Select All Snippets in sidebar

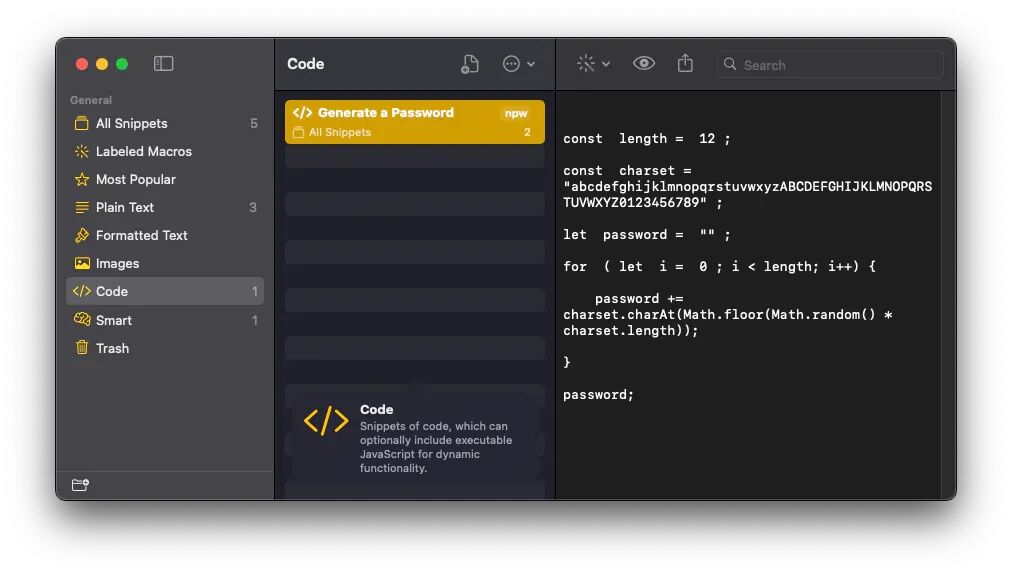(165, 123)
